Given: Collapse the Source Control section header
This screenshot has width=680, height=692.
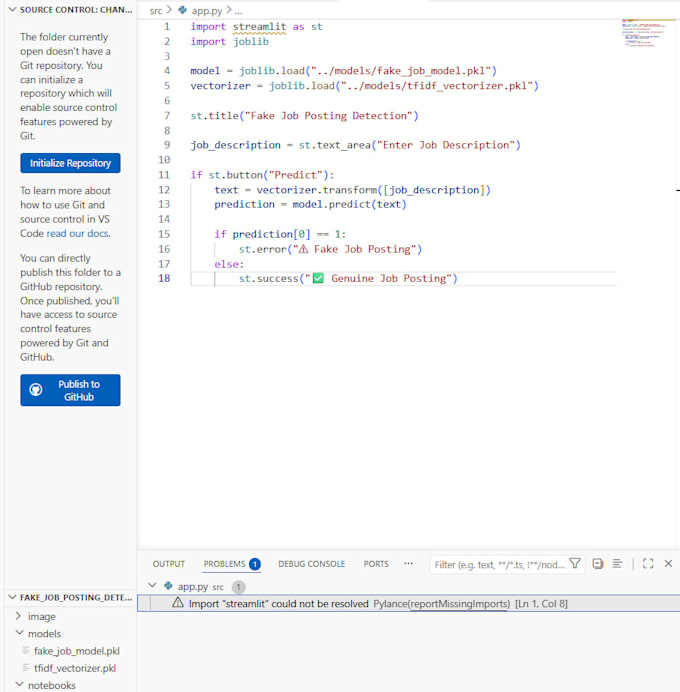Looking at the screenshot, I should tap(71, 9).
